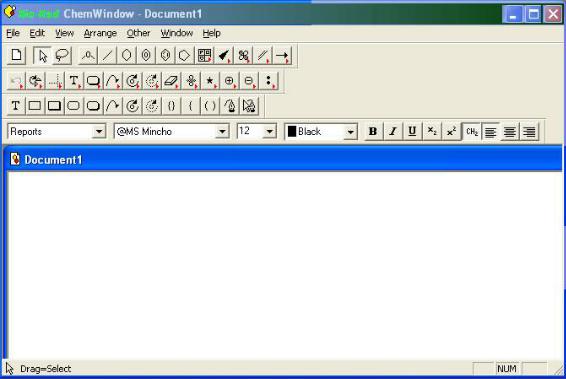The height and width of the screenshot is (379, 566).
Task: Open the Other menu
Action: pyautogui.click(x=138, y=33)
